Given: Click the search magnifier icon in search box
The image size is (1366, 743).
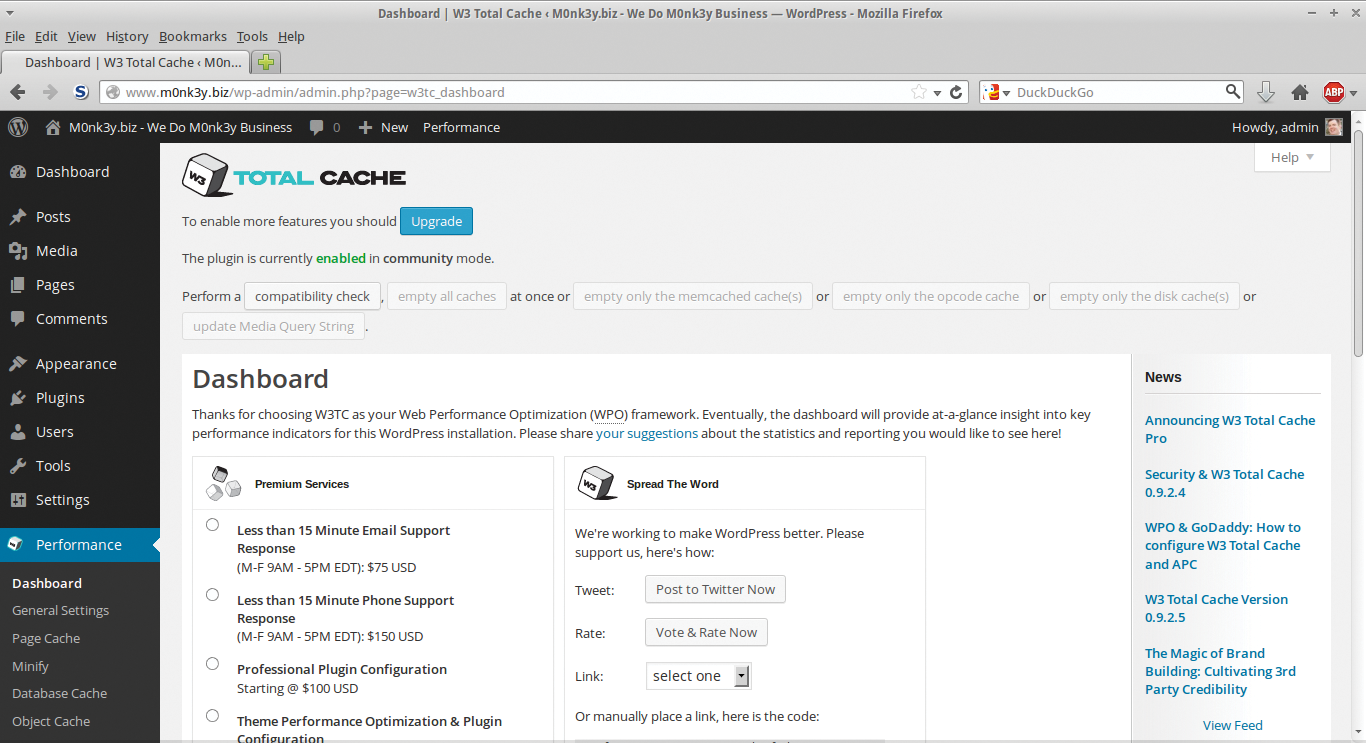Looking at the screenshot, I should point(1233,92).
